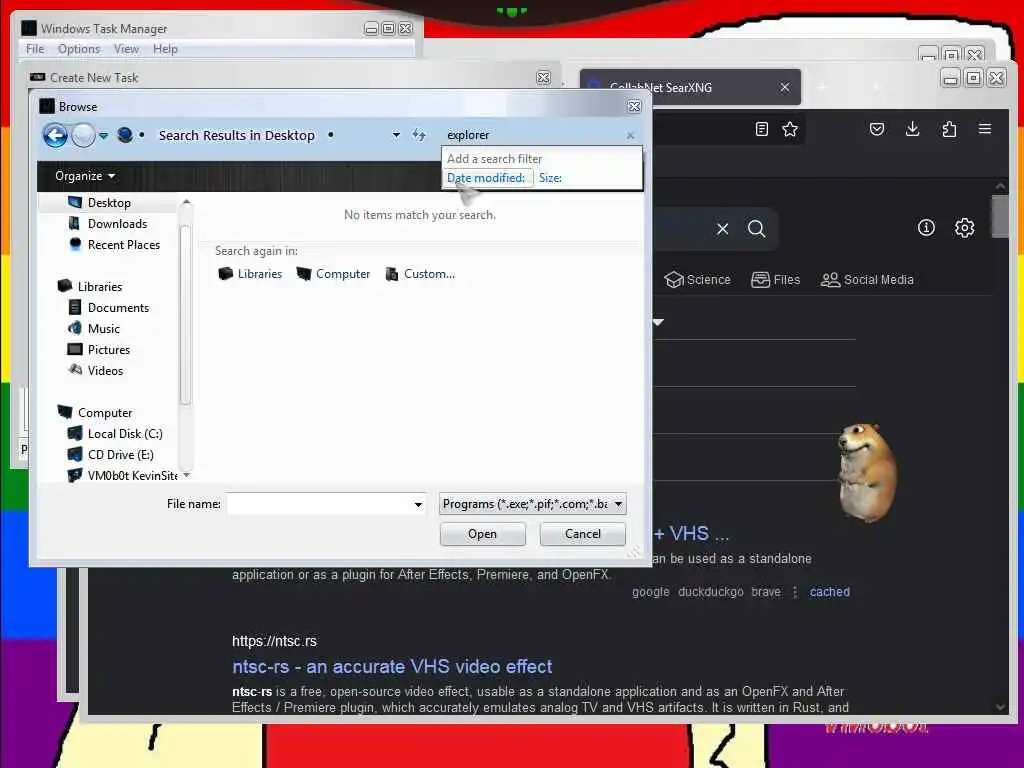Go back in the Browse dialog
The width and height of the screenshot is (1024, 768).
point(55,135)
